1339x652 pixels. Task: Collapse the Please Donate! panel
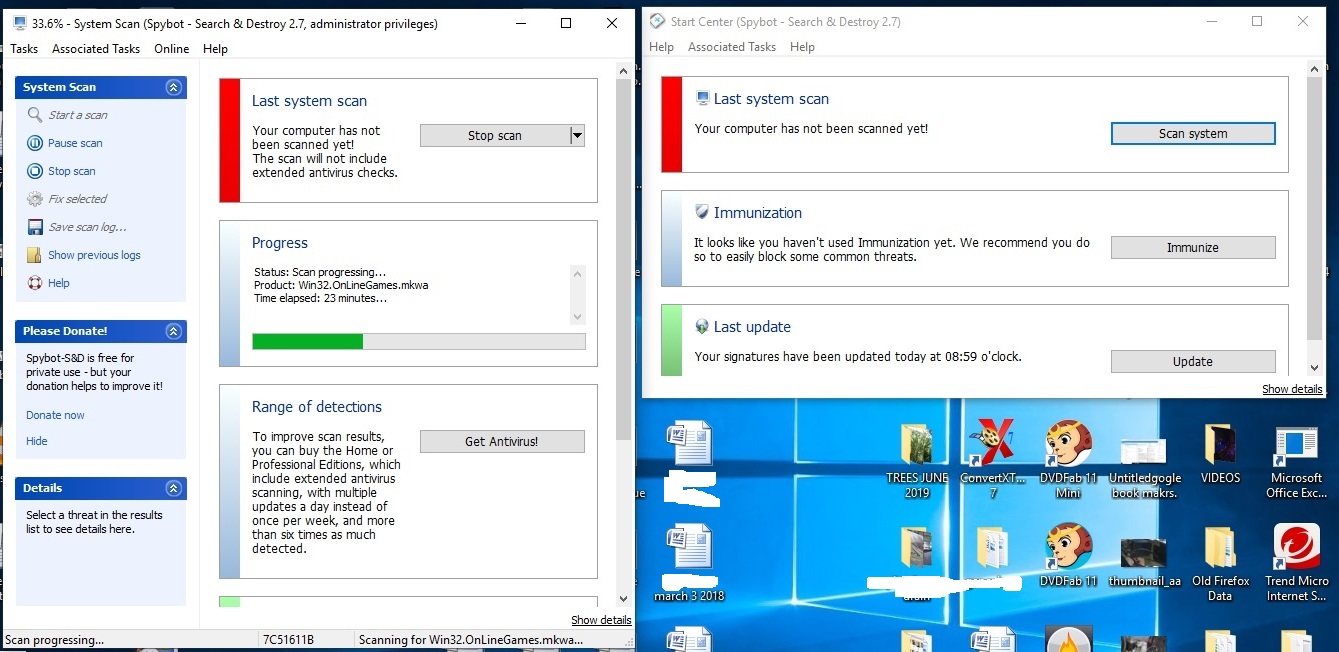click(x=173, y=331)
